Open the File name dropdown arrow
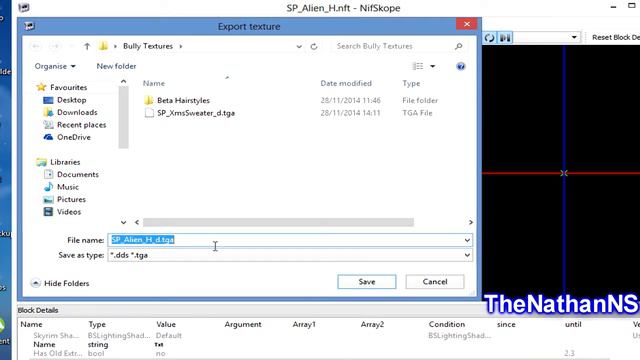The width and height of the screenshot is (640, 360). 467,240
